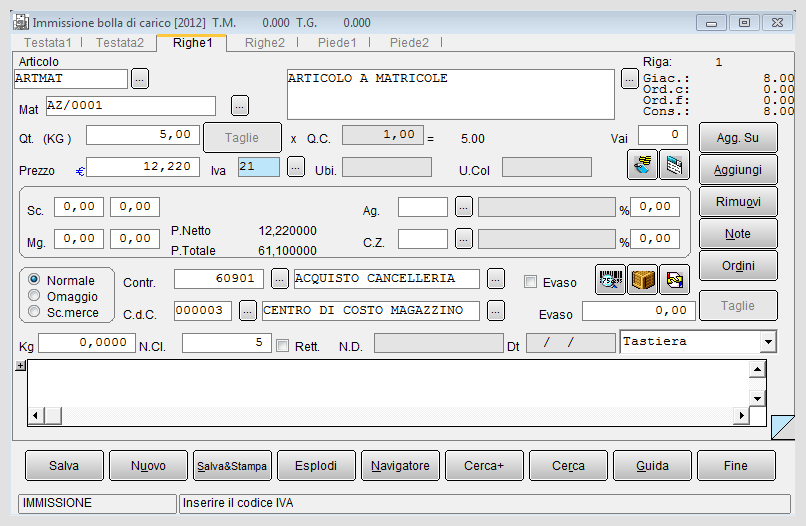Image resolution: width=806 pixels, height=526 pixels.
Task: Click the notes area scroll up arrow
Action: pos(757,369)
